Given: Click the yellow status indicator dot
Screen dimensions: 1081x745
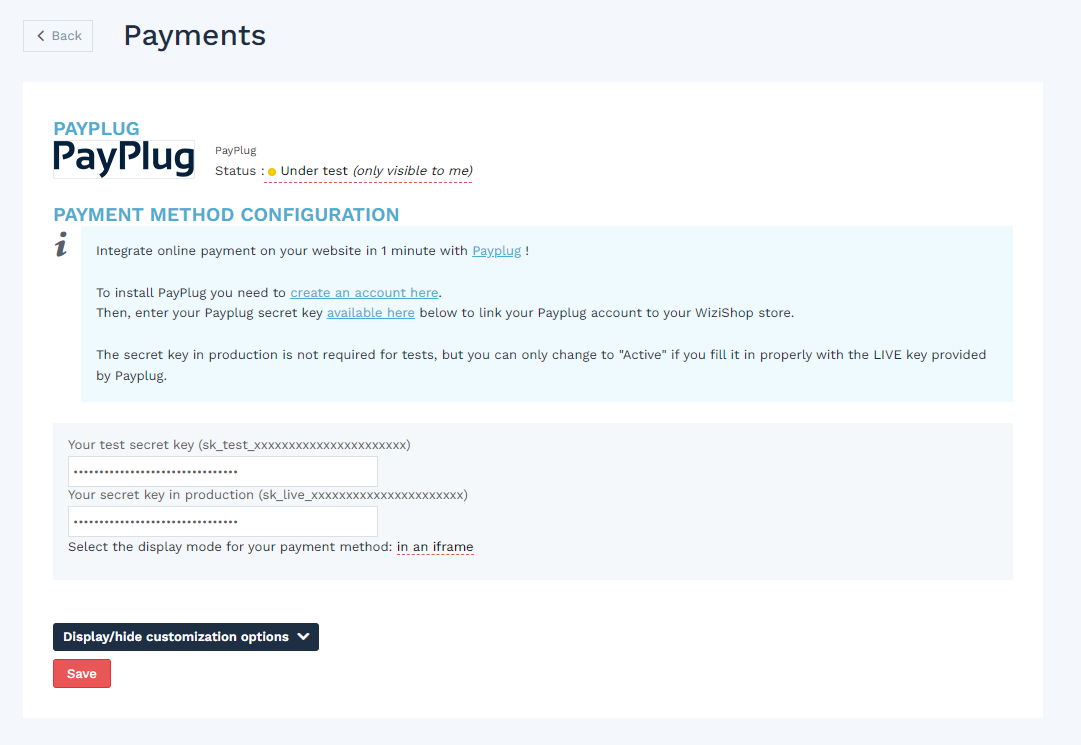Looking at the screenshot, I should pos(272,172).
